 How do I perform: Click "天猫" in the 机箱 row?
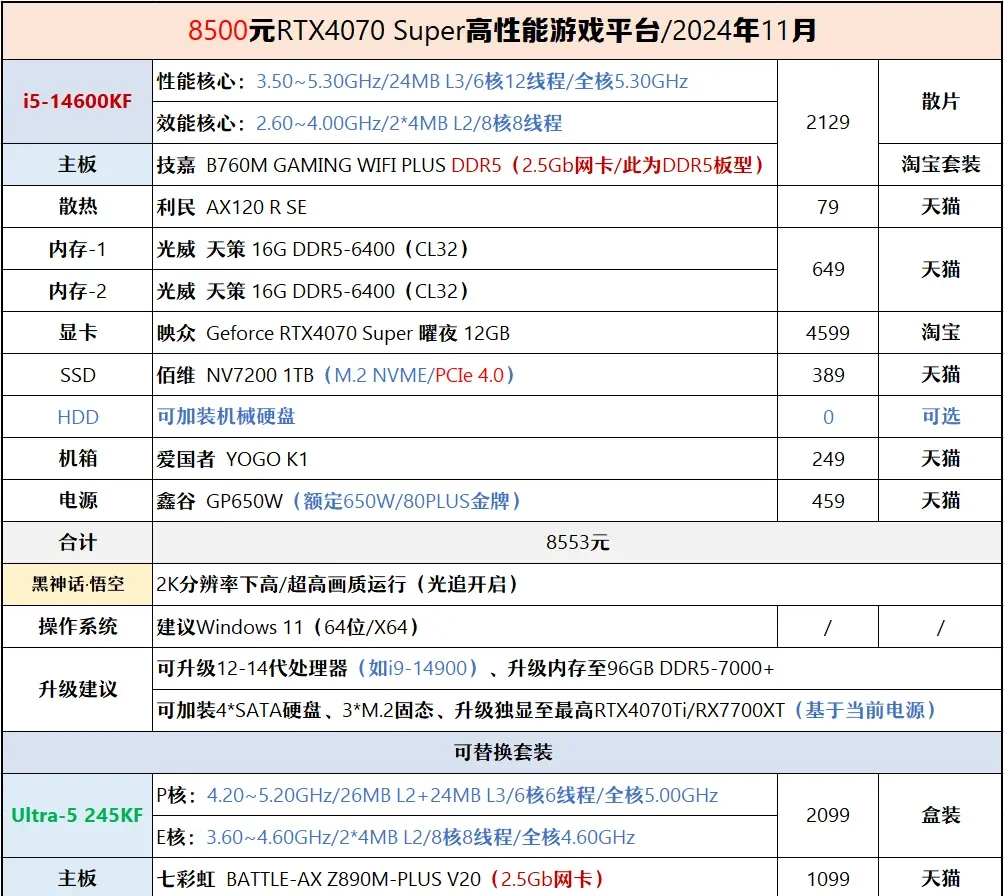(x=940, y=459)
